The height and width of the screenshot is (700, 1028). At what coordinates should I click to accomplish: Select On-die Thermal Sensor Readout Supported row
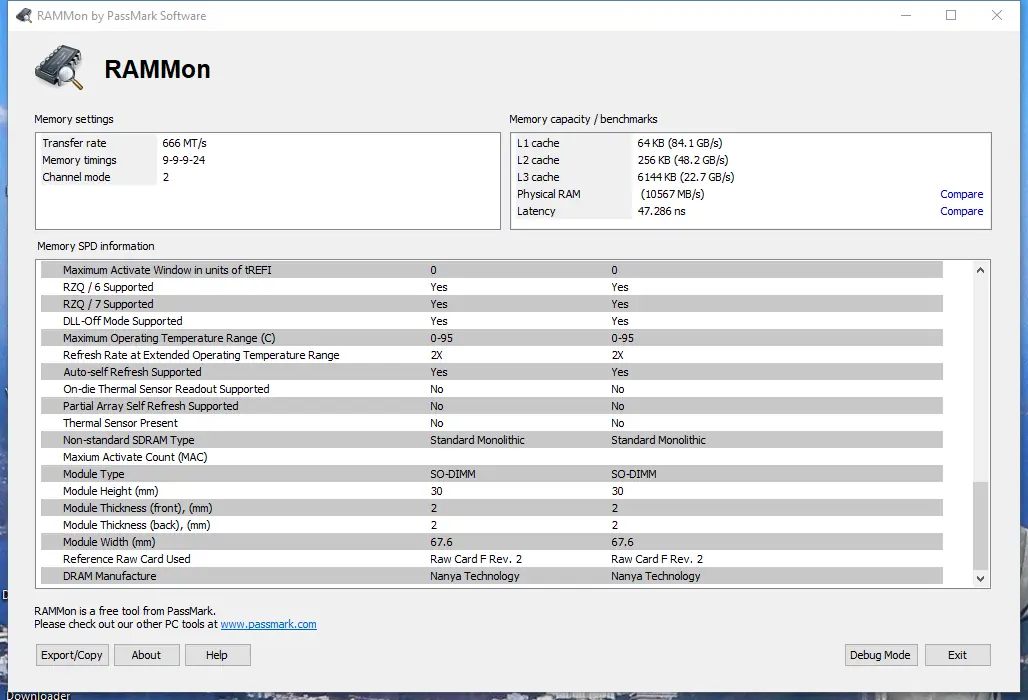492,389
